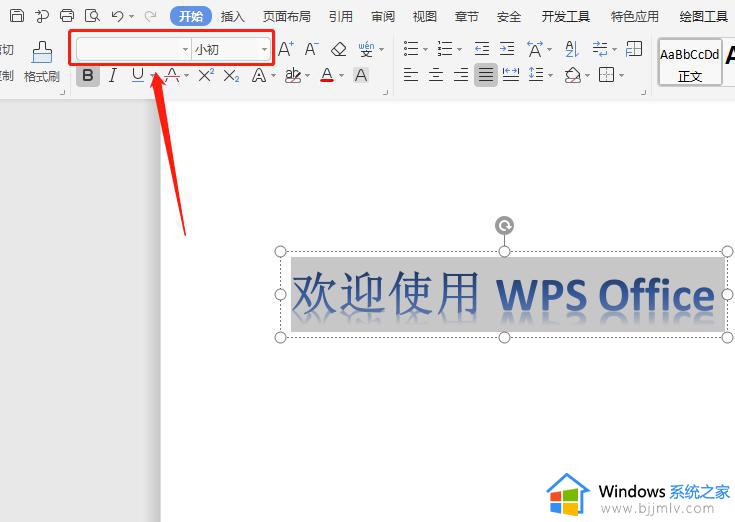Click the shading paint bucket icon
This screenshot has width=735, height=522.
pos(573,75)
